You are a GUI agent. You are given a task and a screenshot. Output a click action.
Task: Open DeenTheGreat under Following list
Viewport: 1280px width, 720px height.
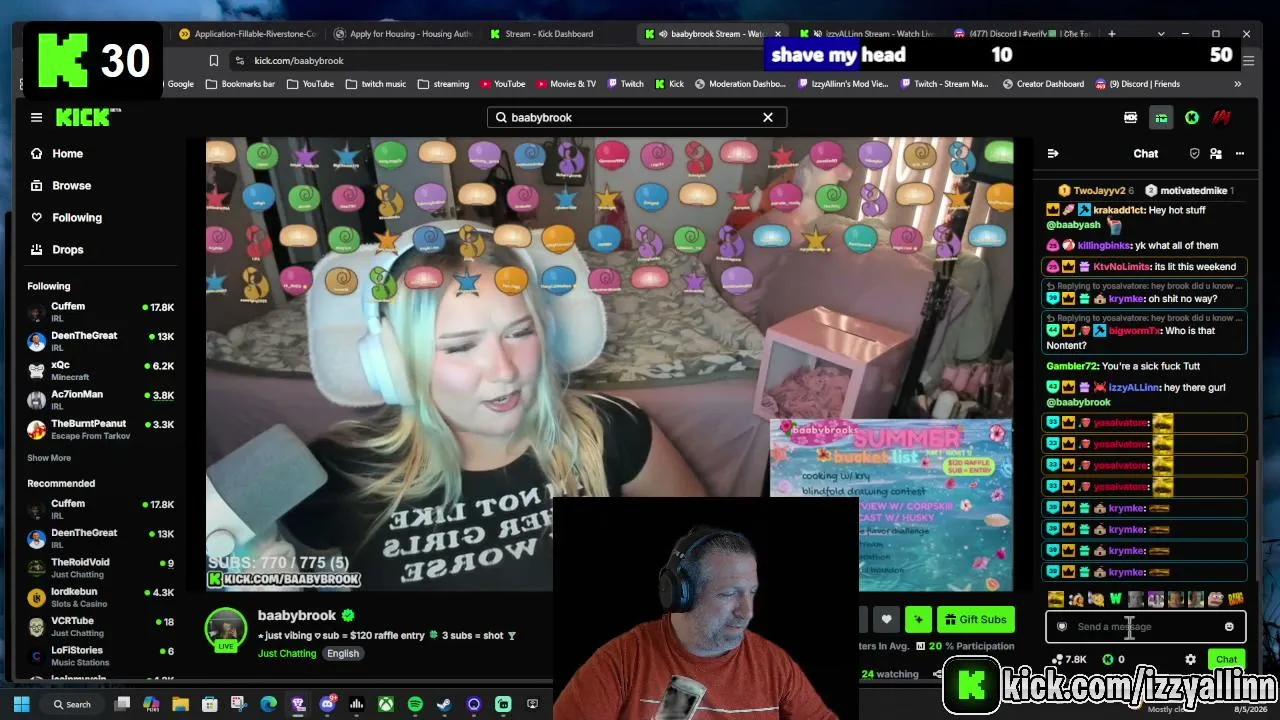click(x=100, y=341)
